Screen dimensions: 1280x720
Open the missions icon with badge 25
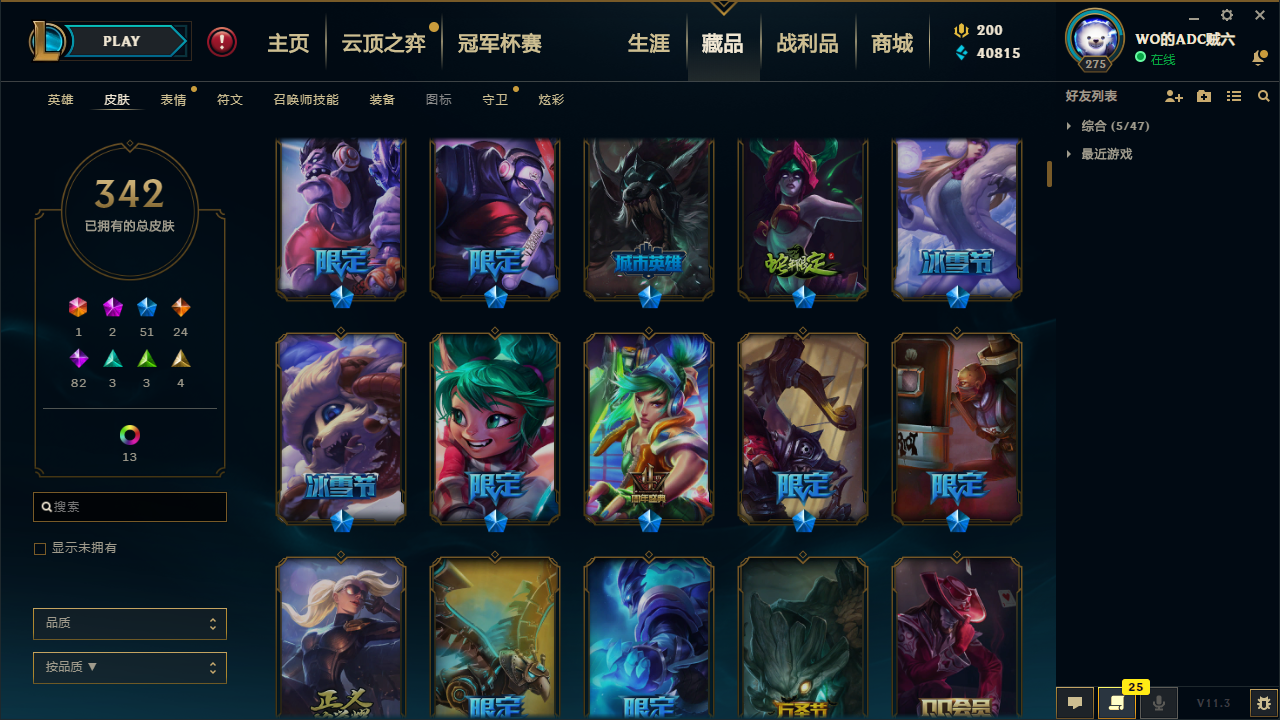(x=1117, y=703)
